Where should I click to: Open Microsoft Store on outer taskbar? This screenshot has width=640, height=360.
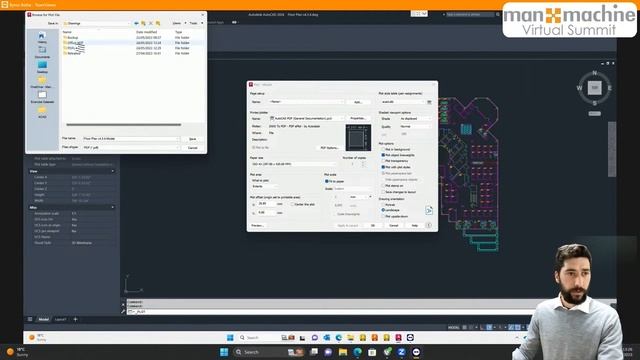372,352
